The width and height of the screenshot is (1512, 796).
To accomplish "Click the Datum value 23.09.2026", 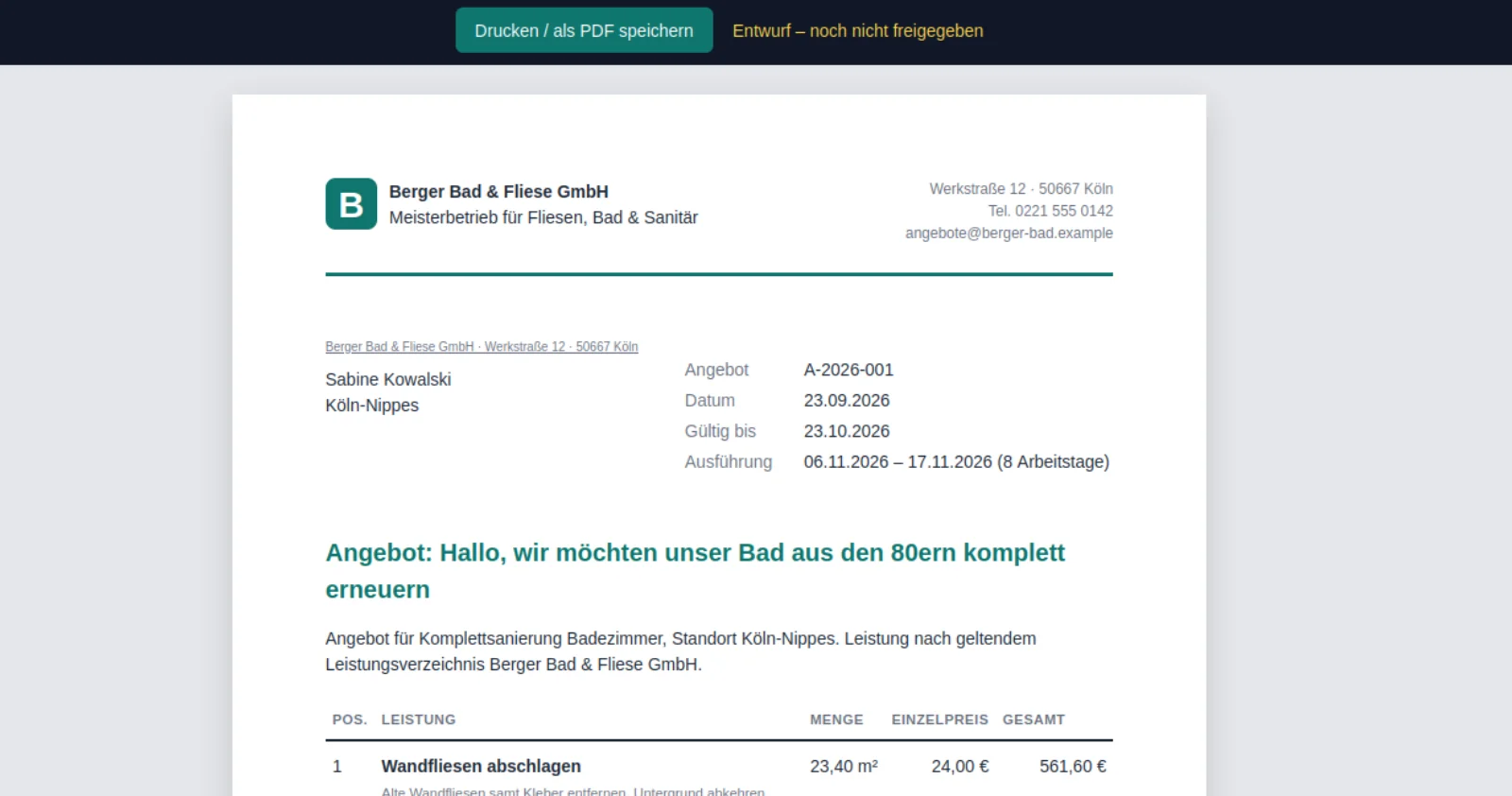I will pos(847,401).
